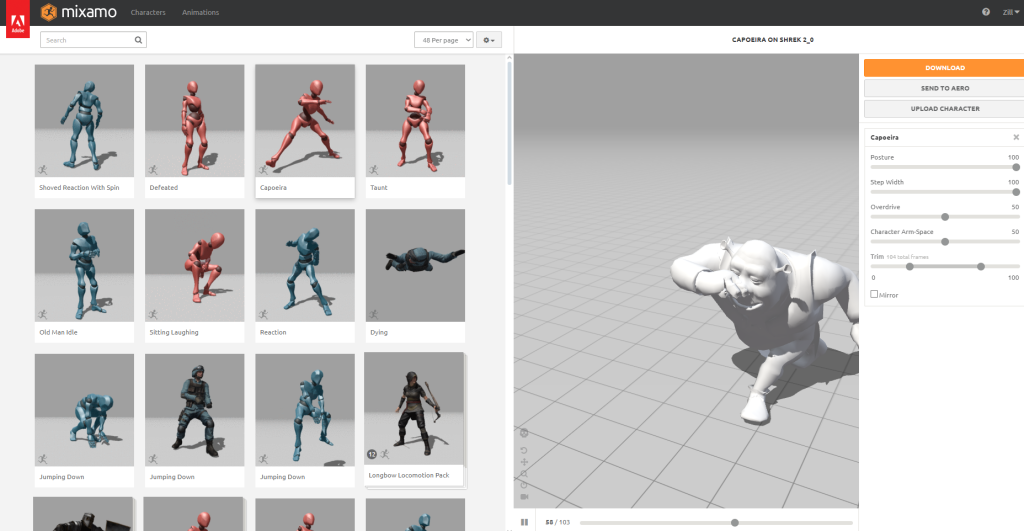Click the Mixamo logo
Viewport: 1024px width, 531px height.
point(78,12)
